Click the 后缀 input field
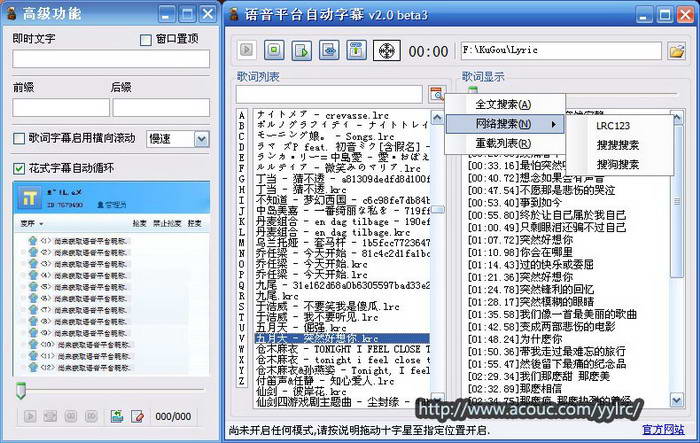700x443 pixels. tap(161, 108)
